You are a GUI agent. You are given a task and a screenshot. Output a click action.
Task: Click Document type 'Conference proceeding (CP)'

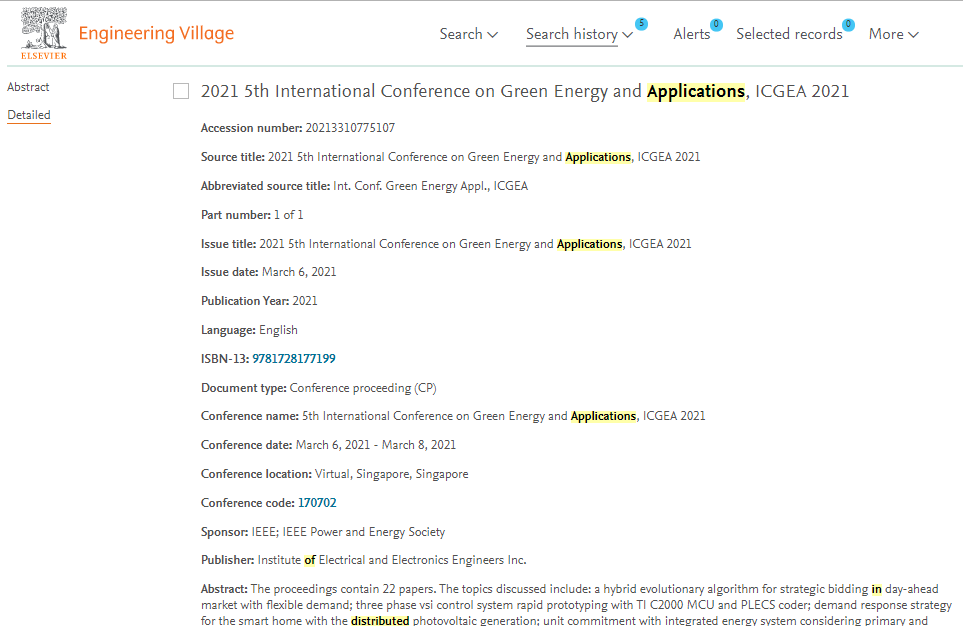point(363,388)
